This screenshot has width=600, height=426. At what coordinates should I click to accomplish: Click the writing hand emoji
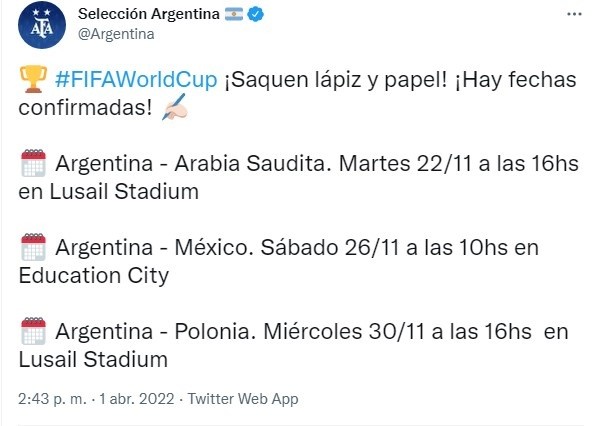[x=175, y=109]
